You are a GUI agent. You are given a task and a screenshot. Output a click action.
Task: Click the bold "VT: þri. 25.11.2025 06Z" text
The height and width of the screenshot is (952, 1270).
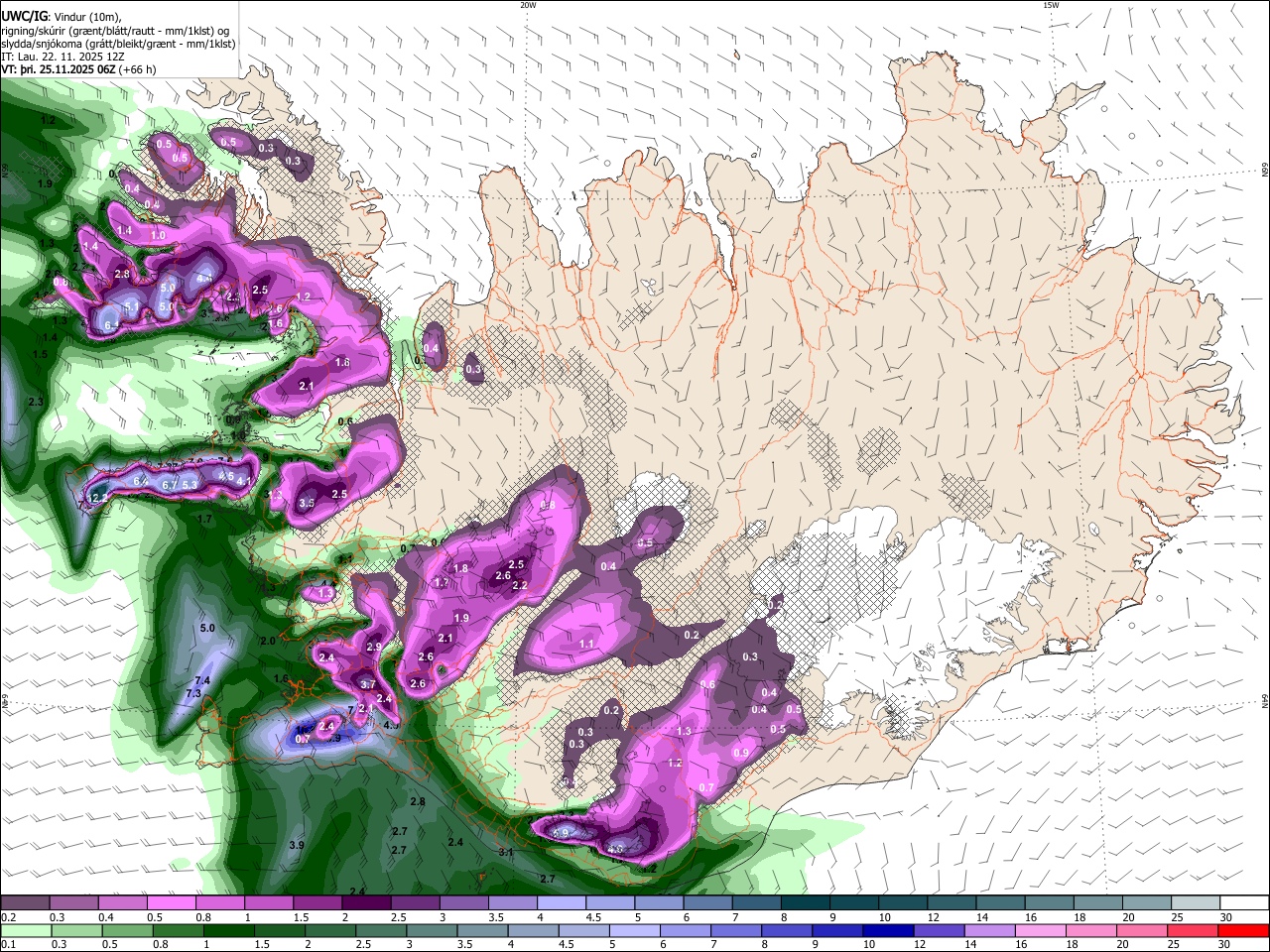coord(59,69)
